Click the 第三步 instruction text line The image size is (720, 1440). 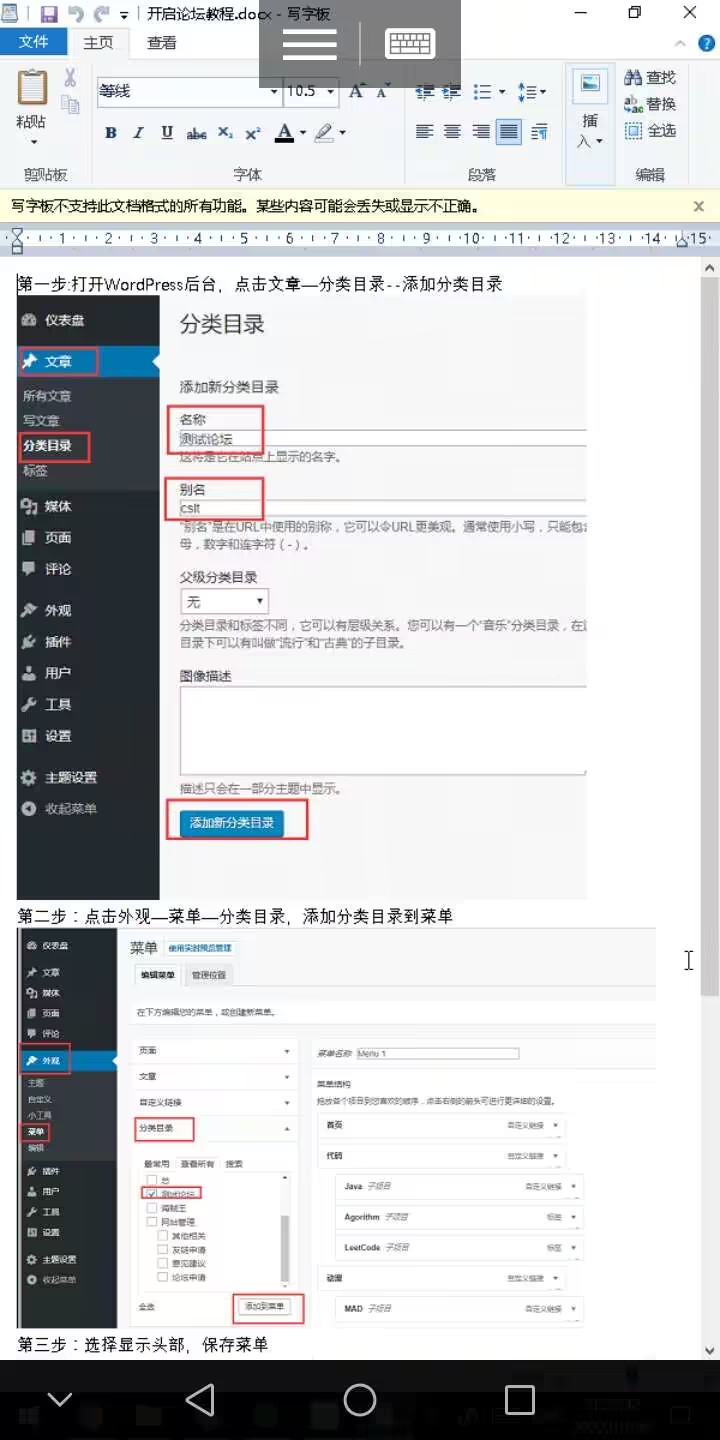point(143,1344)
